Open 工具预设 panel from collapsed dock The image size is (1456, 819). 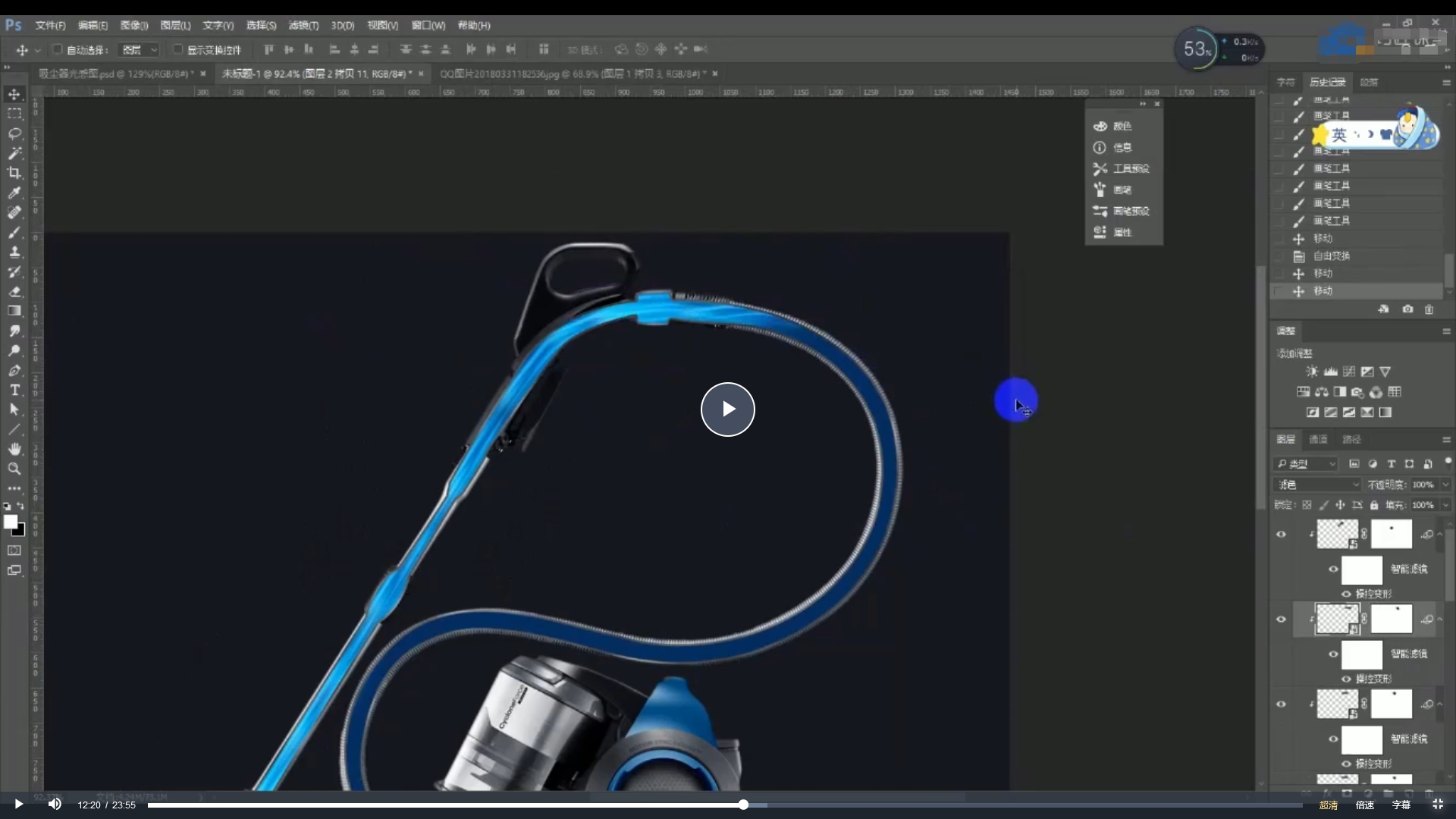[x=1123, y=168]
